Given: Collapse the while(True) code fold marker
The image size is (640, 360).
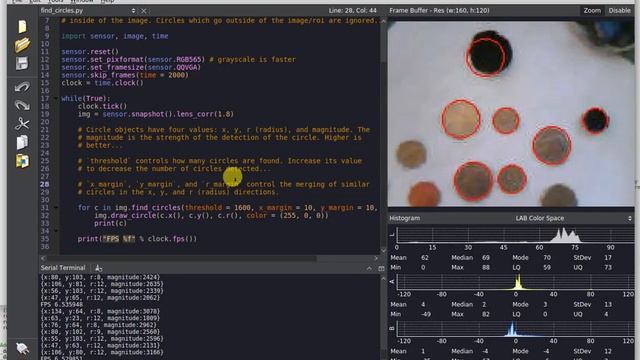Looking at the screenshot, I should click(x=56, y=98).
